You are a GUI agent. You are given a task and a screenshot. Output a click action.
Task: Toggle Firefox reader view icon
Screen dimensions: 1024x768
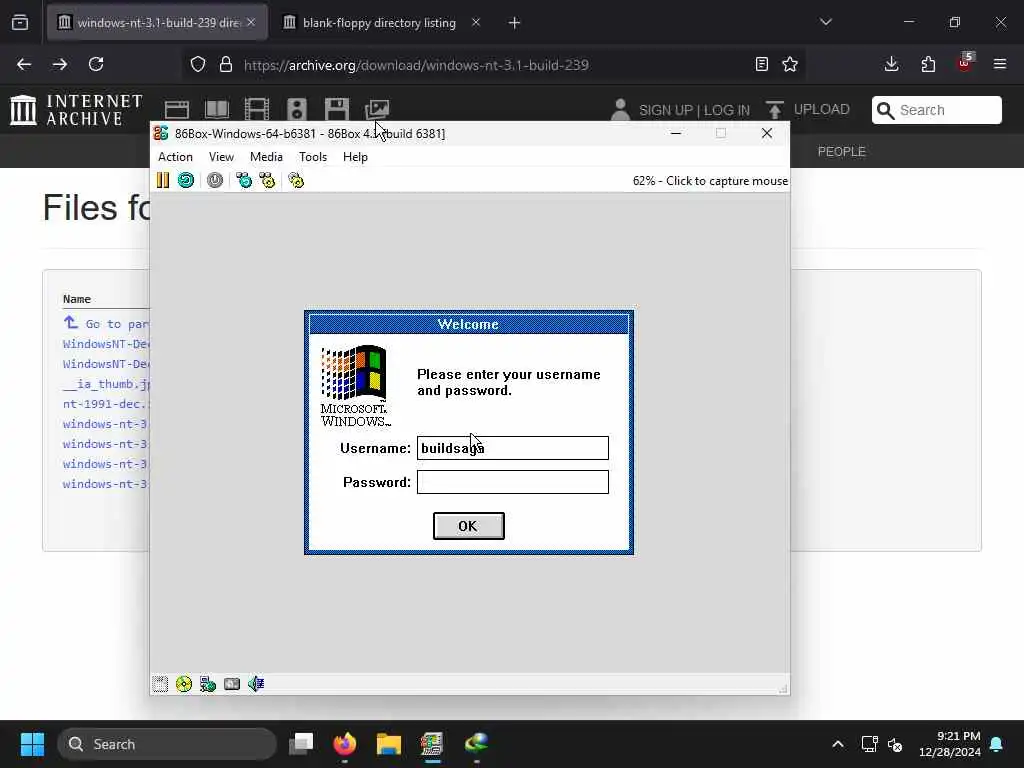tap(761, 64)
